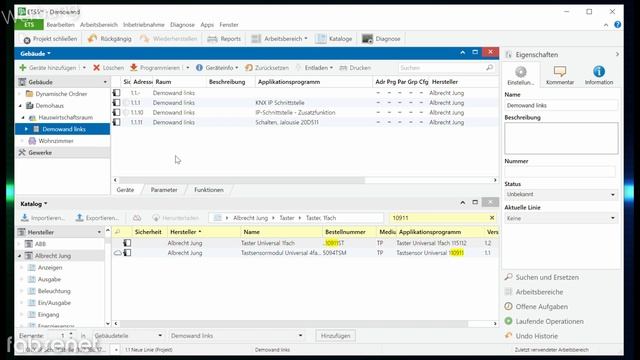The image size is (640, 360).
Task: Open Reports from the toolbar
Action: [224, 39]
